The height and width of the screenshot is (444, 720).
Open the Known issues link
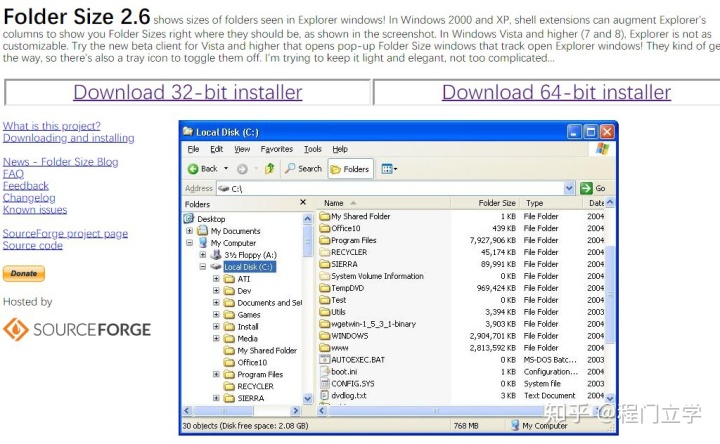tap(34, 209)
